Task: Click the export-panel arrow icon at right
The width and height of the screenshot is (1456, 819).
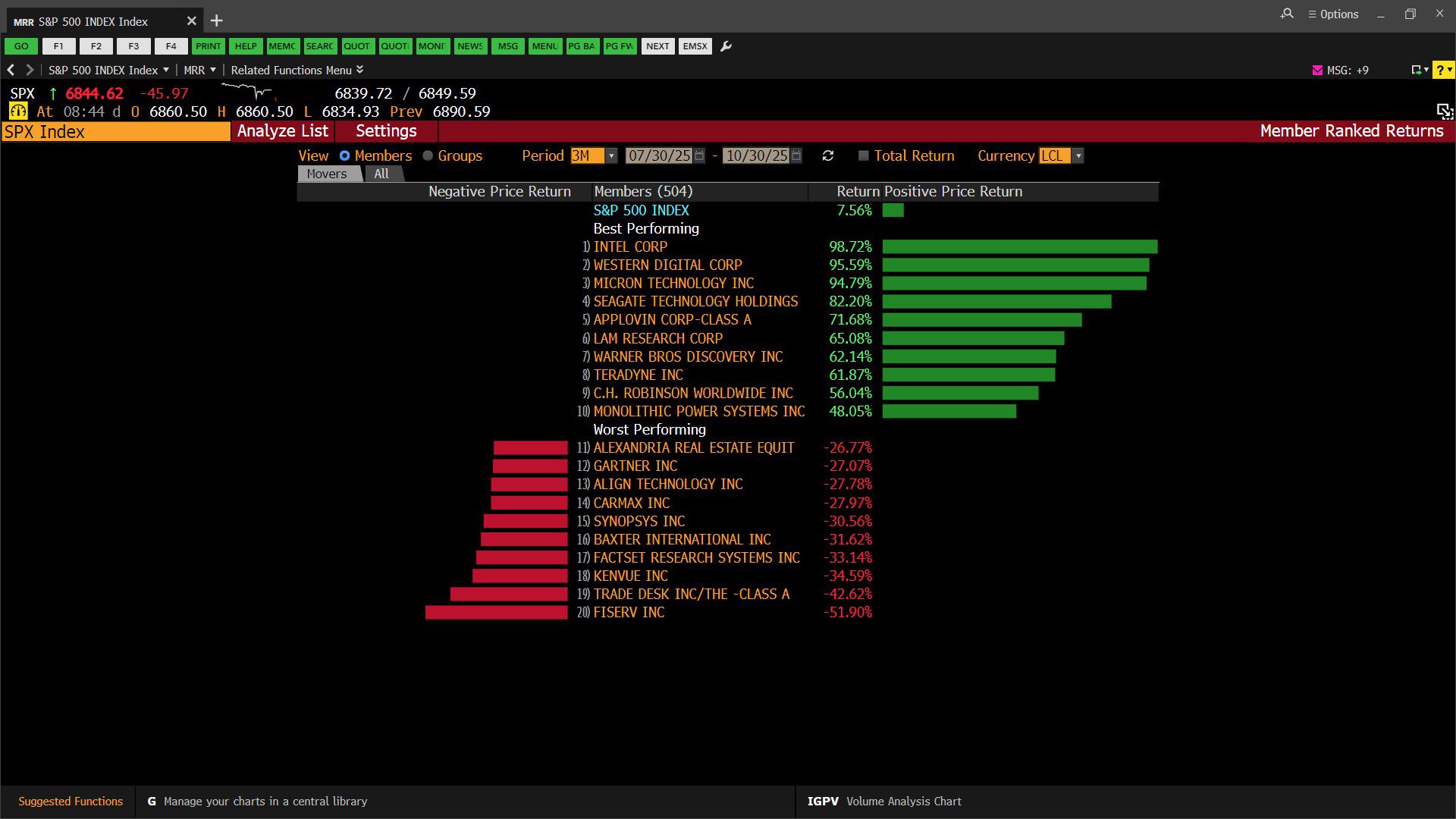Action: coord(1444,111)
